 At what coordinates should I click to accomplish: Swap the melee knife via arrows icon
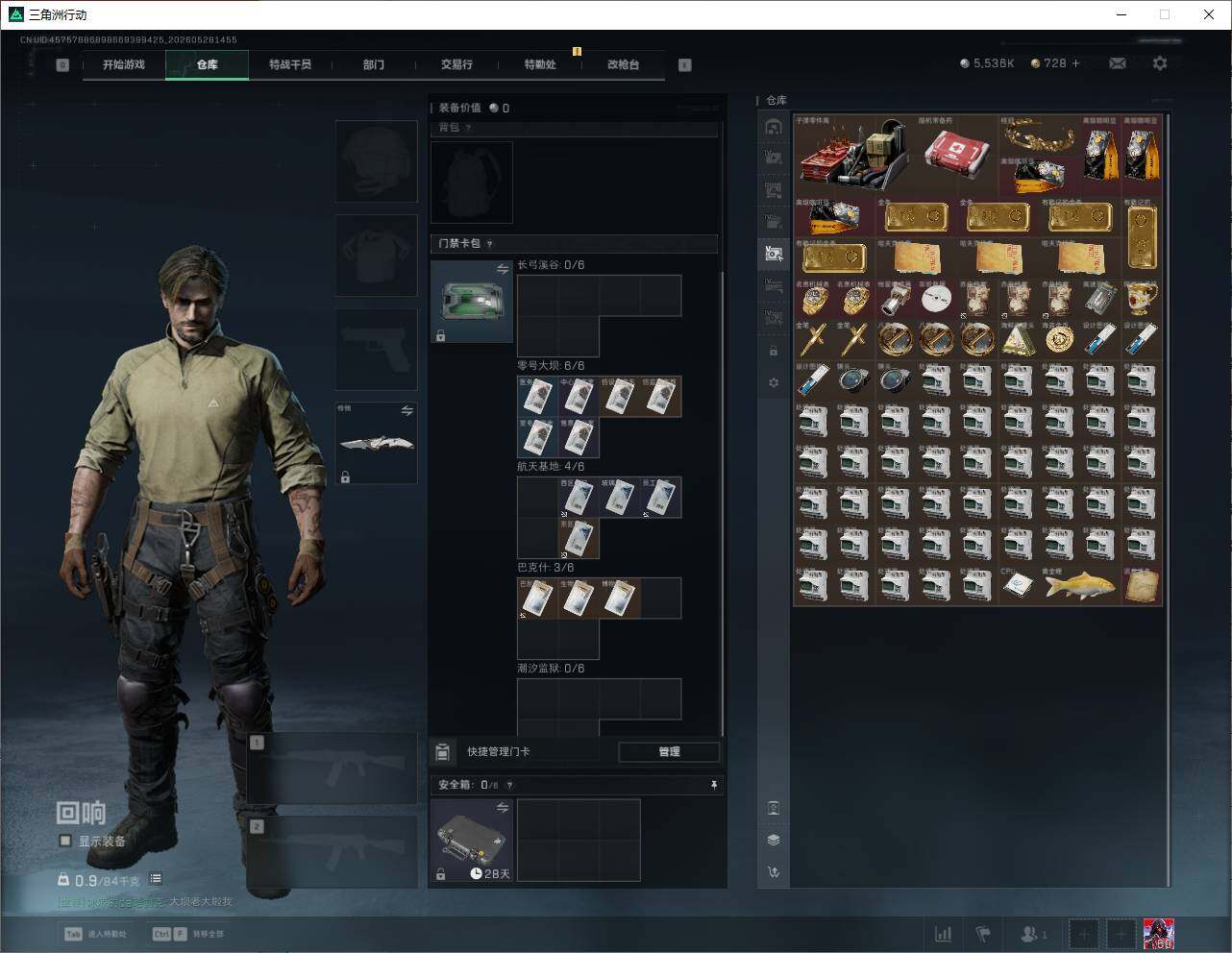click(407, 410)
